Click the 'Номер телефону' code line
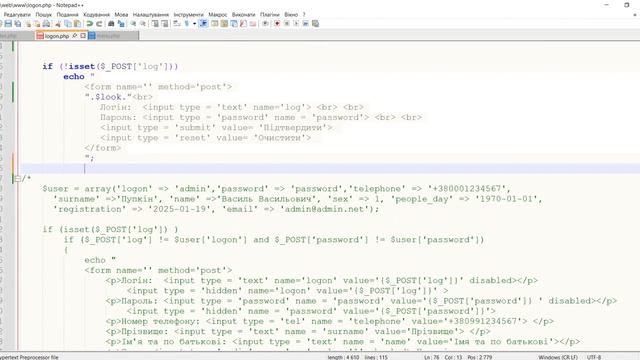This screenshot has width=640, height=360. point(329,321)
